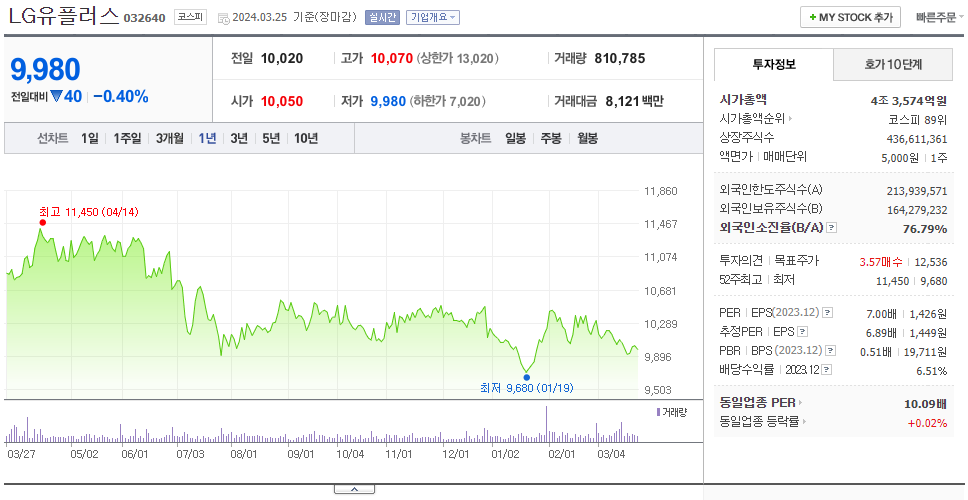Viewport: 968px width, 500px height.
Task: Show the 일봉 candle chart
Action: coord(515,138)
